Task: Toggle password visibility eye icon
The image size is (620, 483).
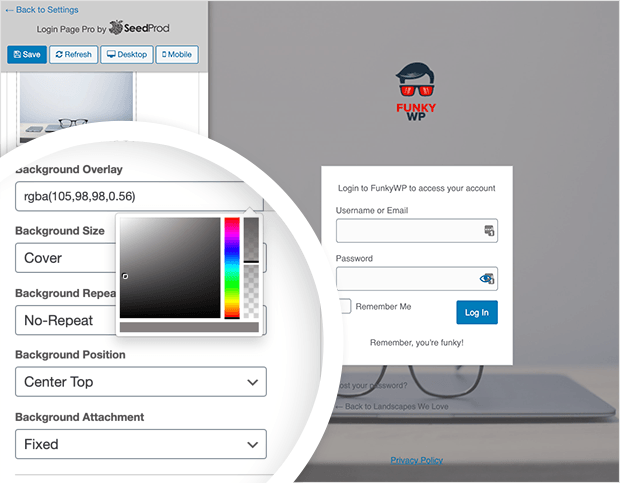Action: coord(487,279)
